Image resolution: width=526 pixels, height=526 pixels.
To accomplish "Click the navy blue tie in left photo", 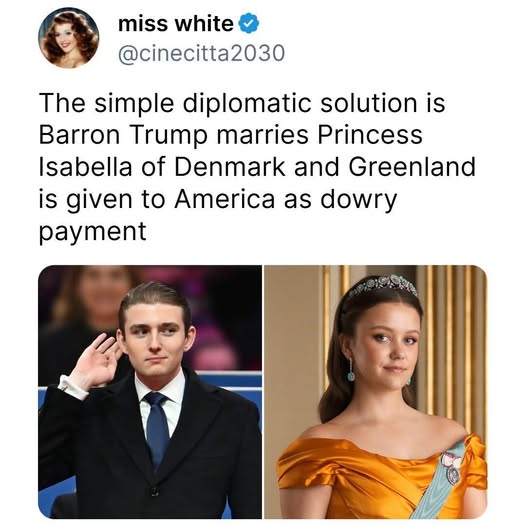I will point(157,428).
